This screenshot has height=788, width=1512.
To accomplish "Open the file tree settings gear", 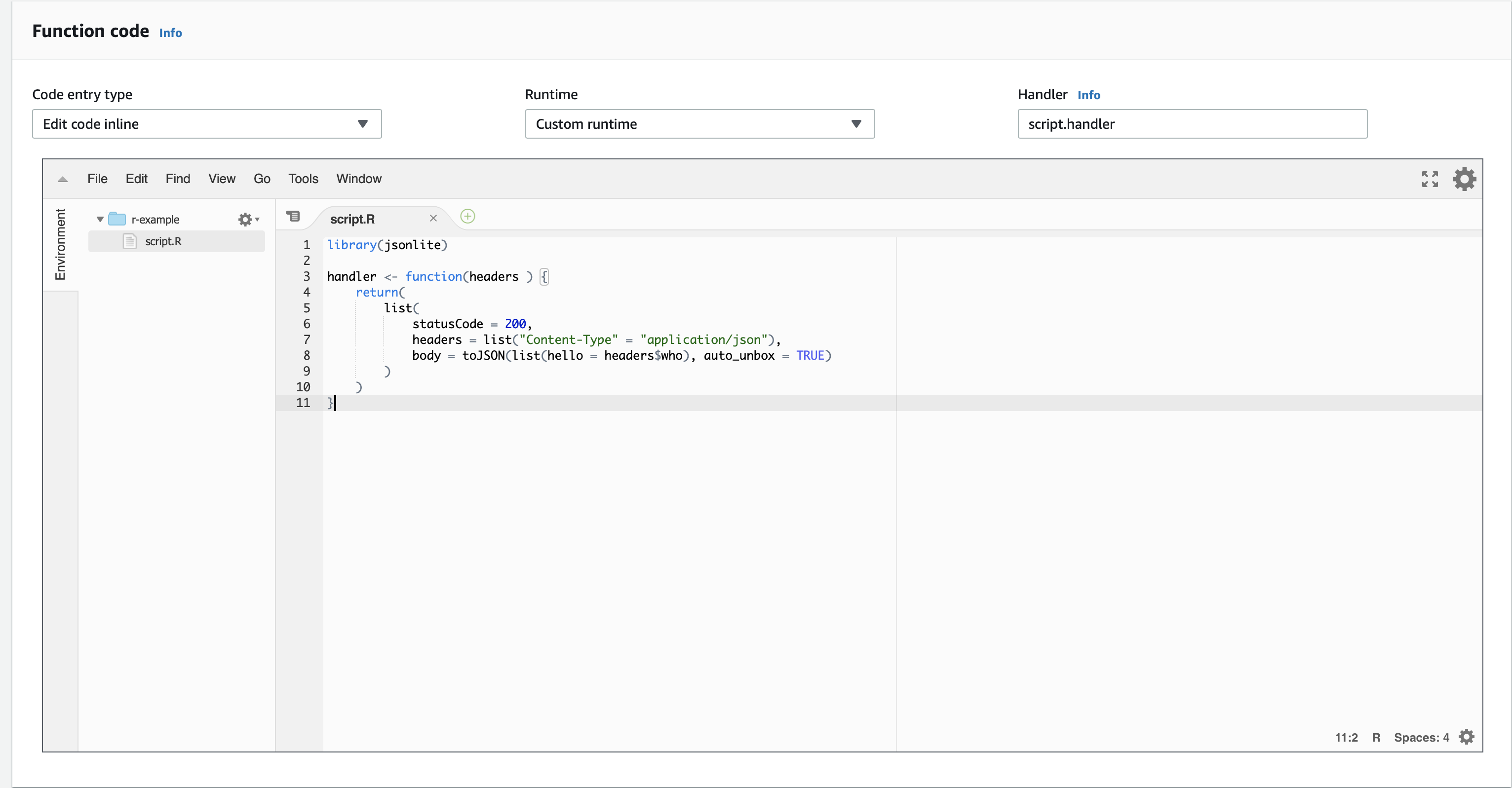I will pos(246,219).
